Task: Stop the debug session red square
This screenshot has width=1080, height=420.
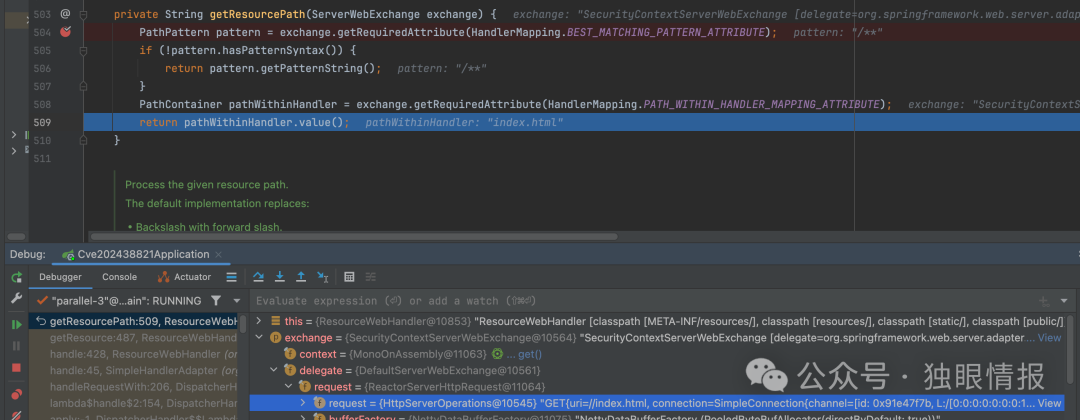Action: [x=16, y=368]
